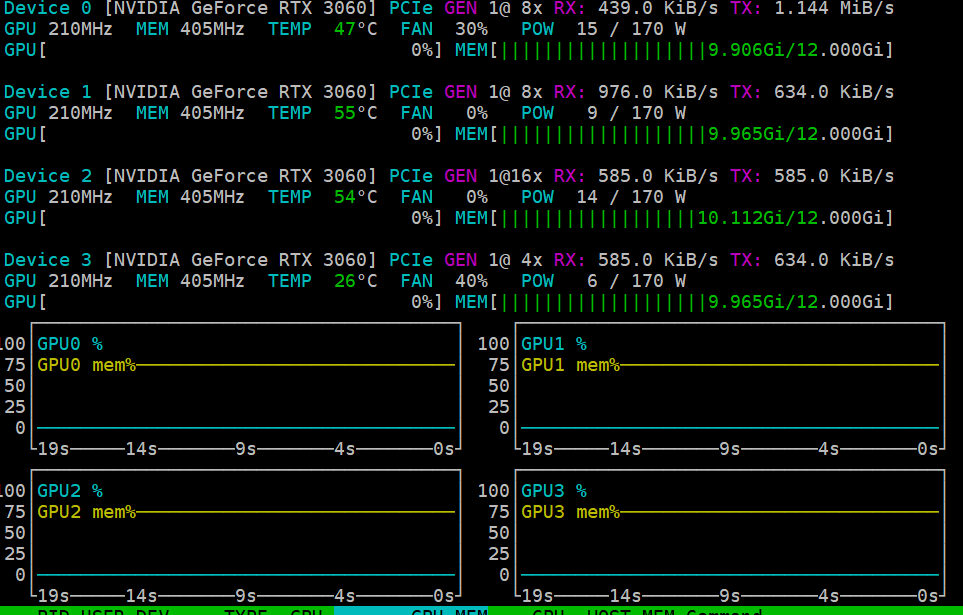This screenshot has height=615, width=963.
Task: Click the GPU1 mem% legend label
Action: (571, 365)
